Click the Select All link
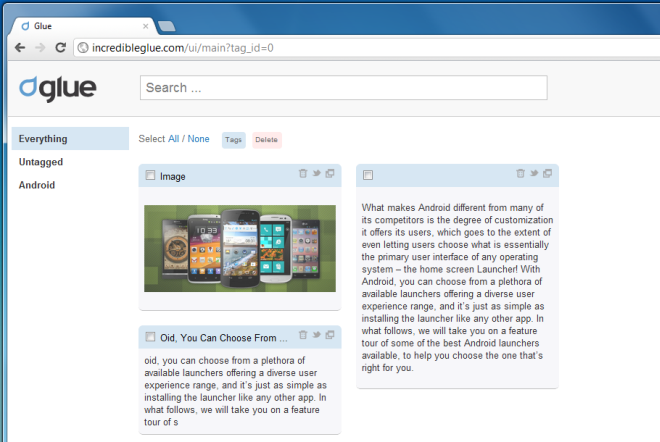660x442 pixels. 173,138
